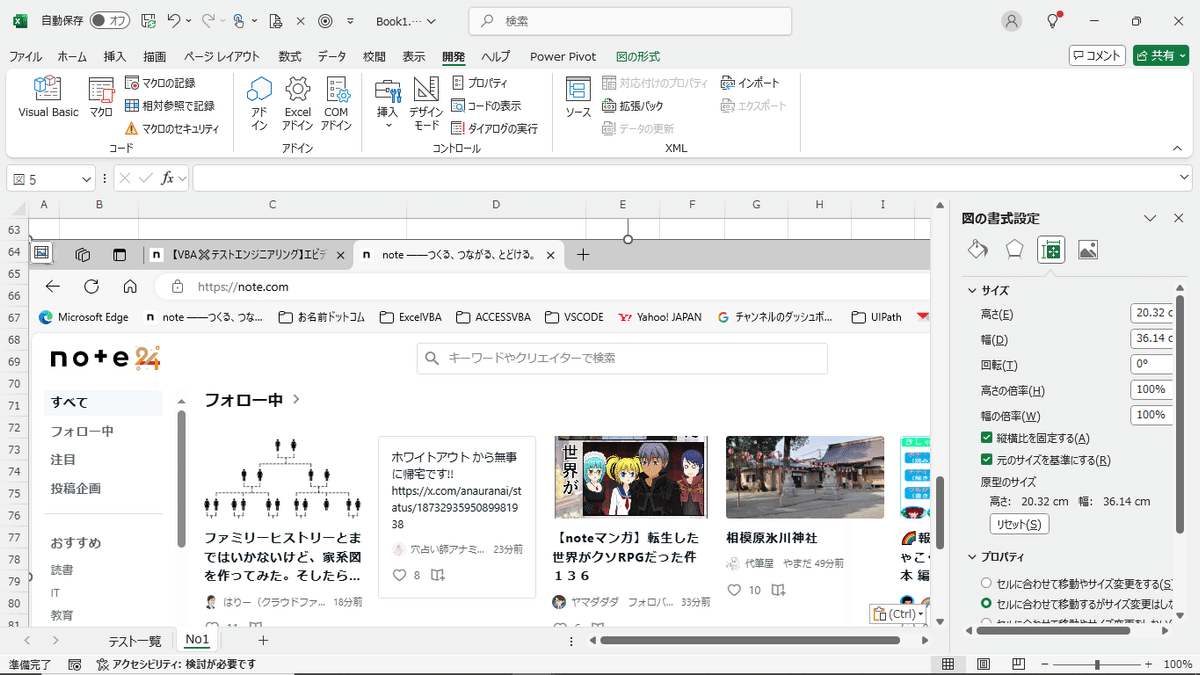1200x675 pixels.
Task: Run ダイアログの実行 command
Action: coord(494,129)
